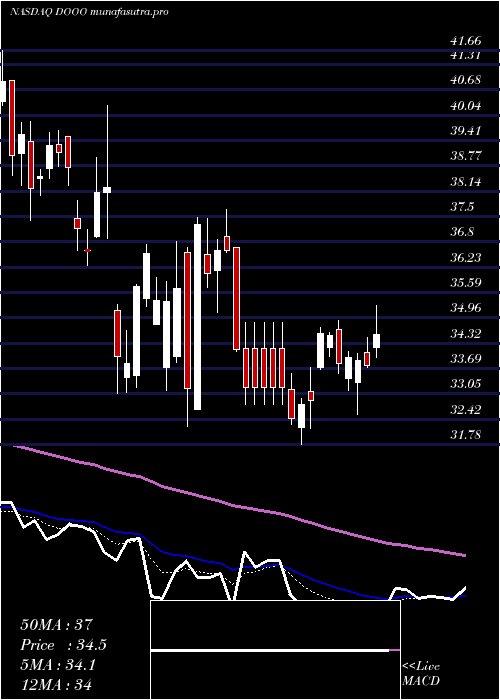Click the 50MA : 37 indicator text
The height and width of the screenshot is (700, 500).
57,625
